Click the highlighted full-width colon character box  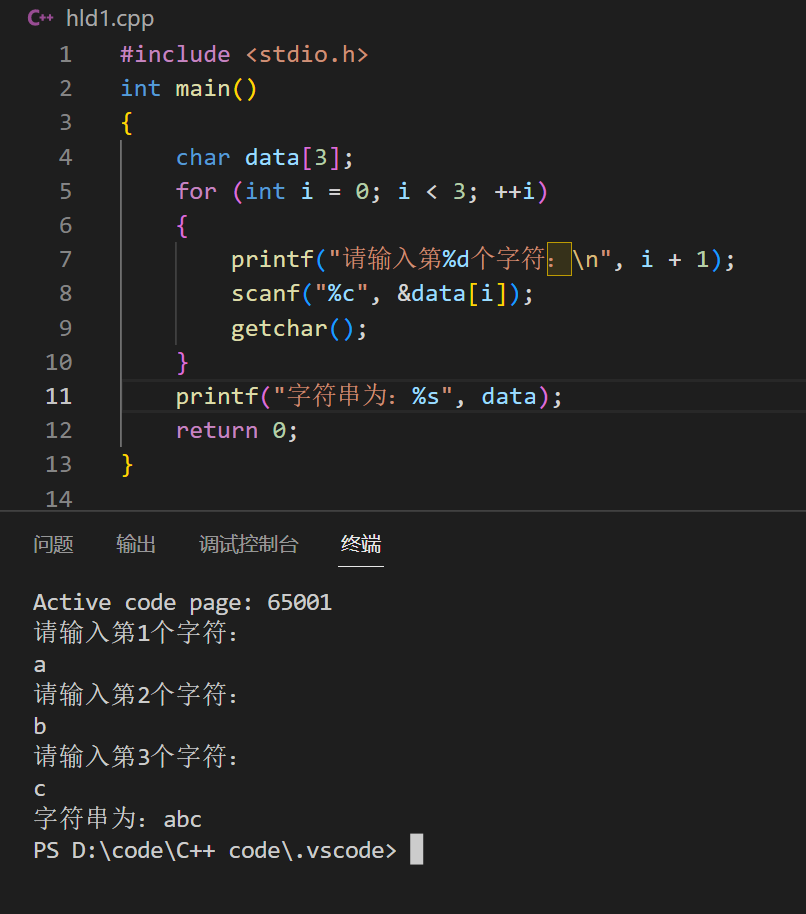pyautogui.click(x=559, y=259)
